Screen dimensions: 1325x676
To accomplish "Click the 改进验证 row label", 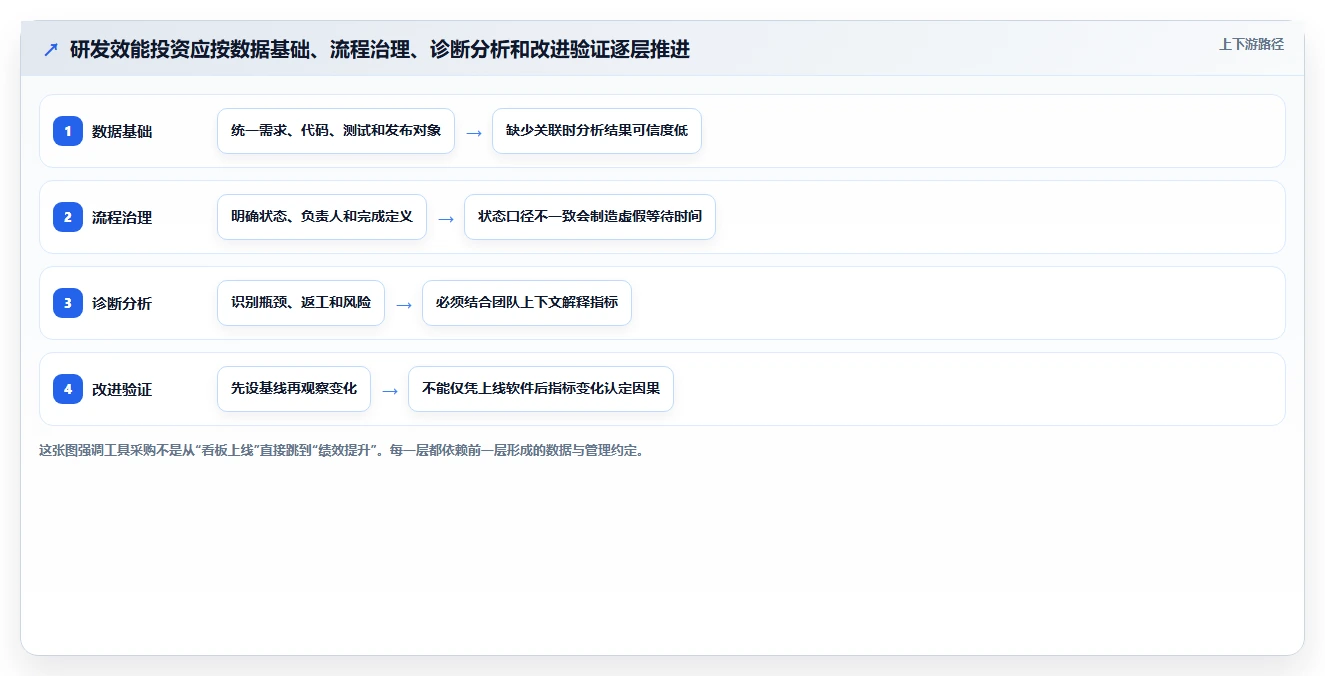I will click(122, 389).
